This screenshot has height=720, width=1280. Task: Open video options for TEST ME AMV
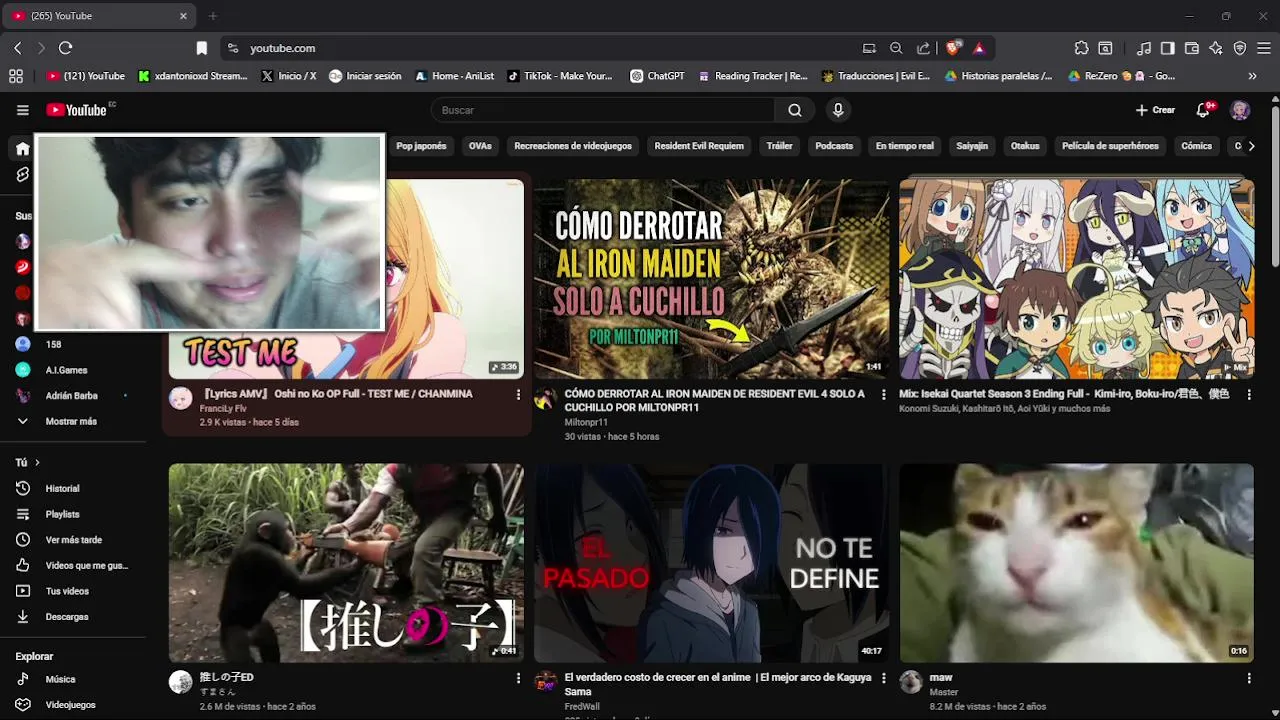(518, 395)
